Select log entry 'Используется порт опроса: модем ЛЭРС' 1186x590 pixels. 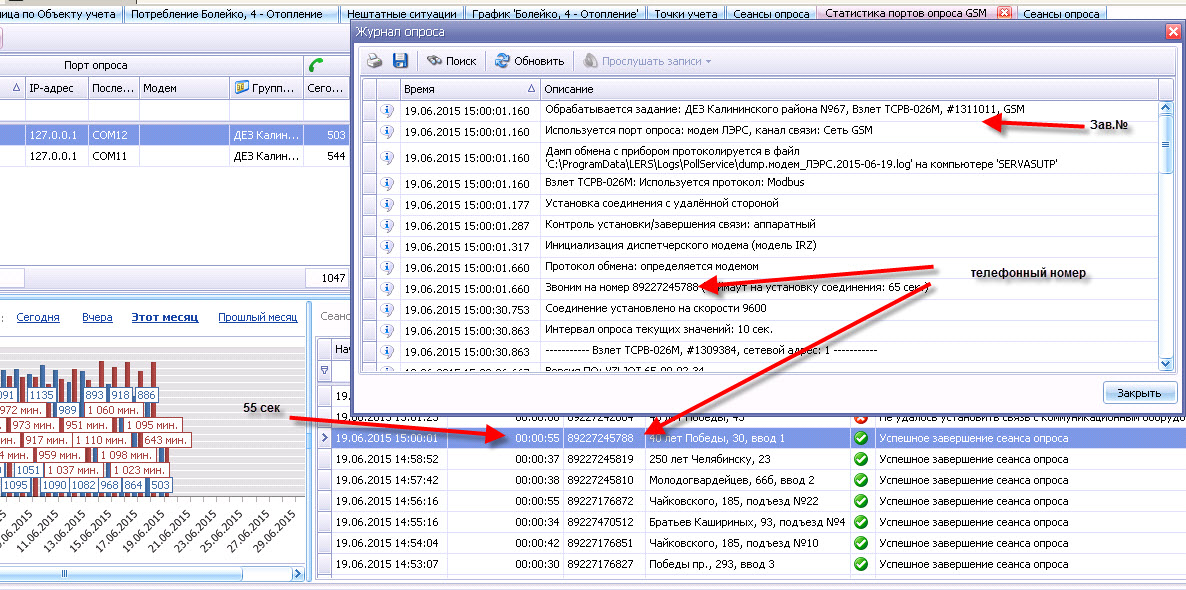coord(759,130)
